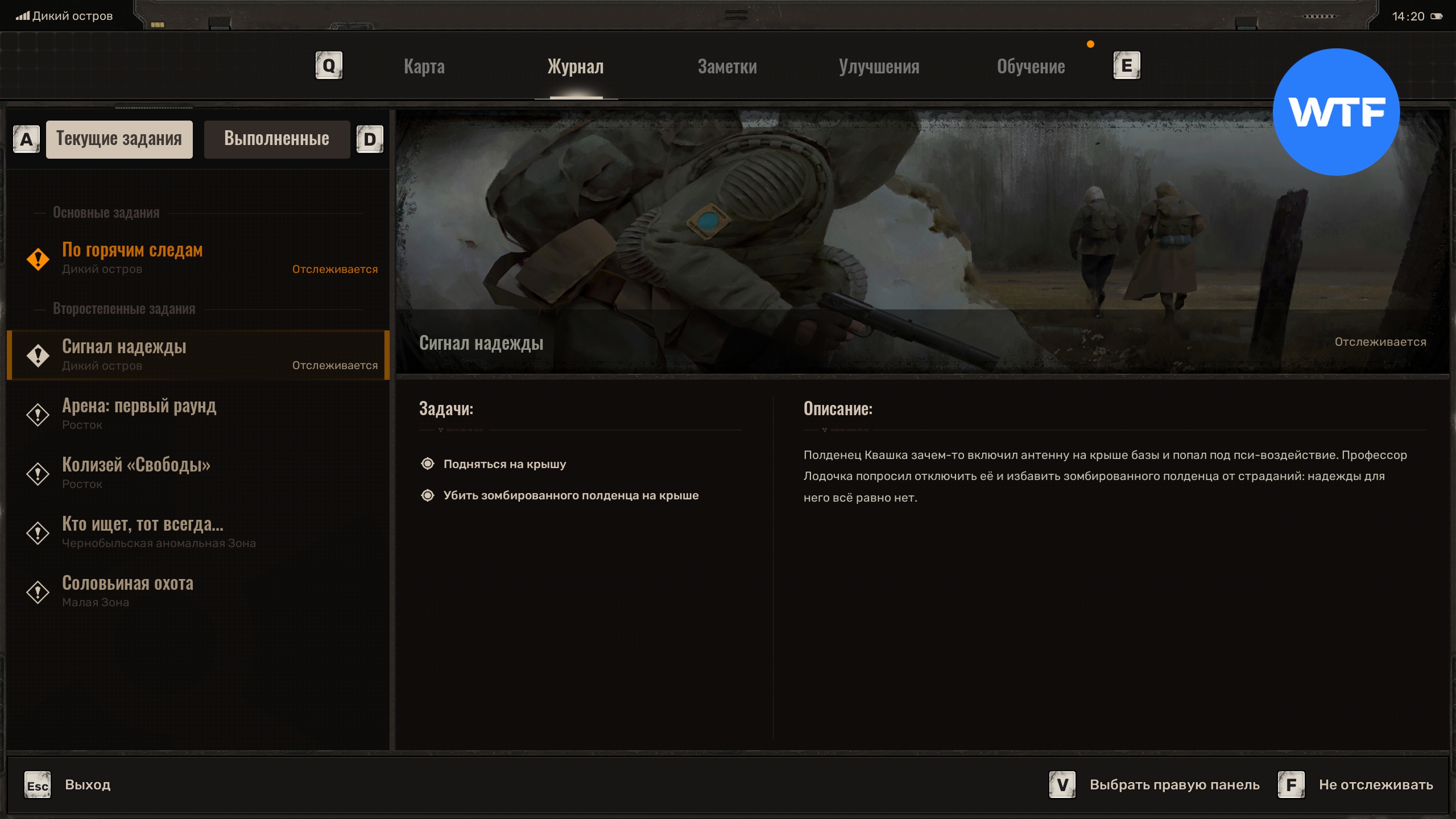Screen dimensions: 1456x819
Task: Click the Esc key icon to exit
Action: 38,785
